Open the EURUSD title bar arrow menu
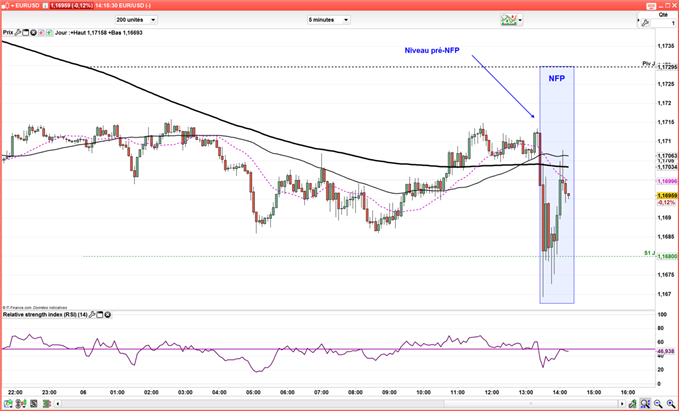Image resolution: width=679 pixels, height=411 pixels. coord(12,6)
